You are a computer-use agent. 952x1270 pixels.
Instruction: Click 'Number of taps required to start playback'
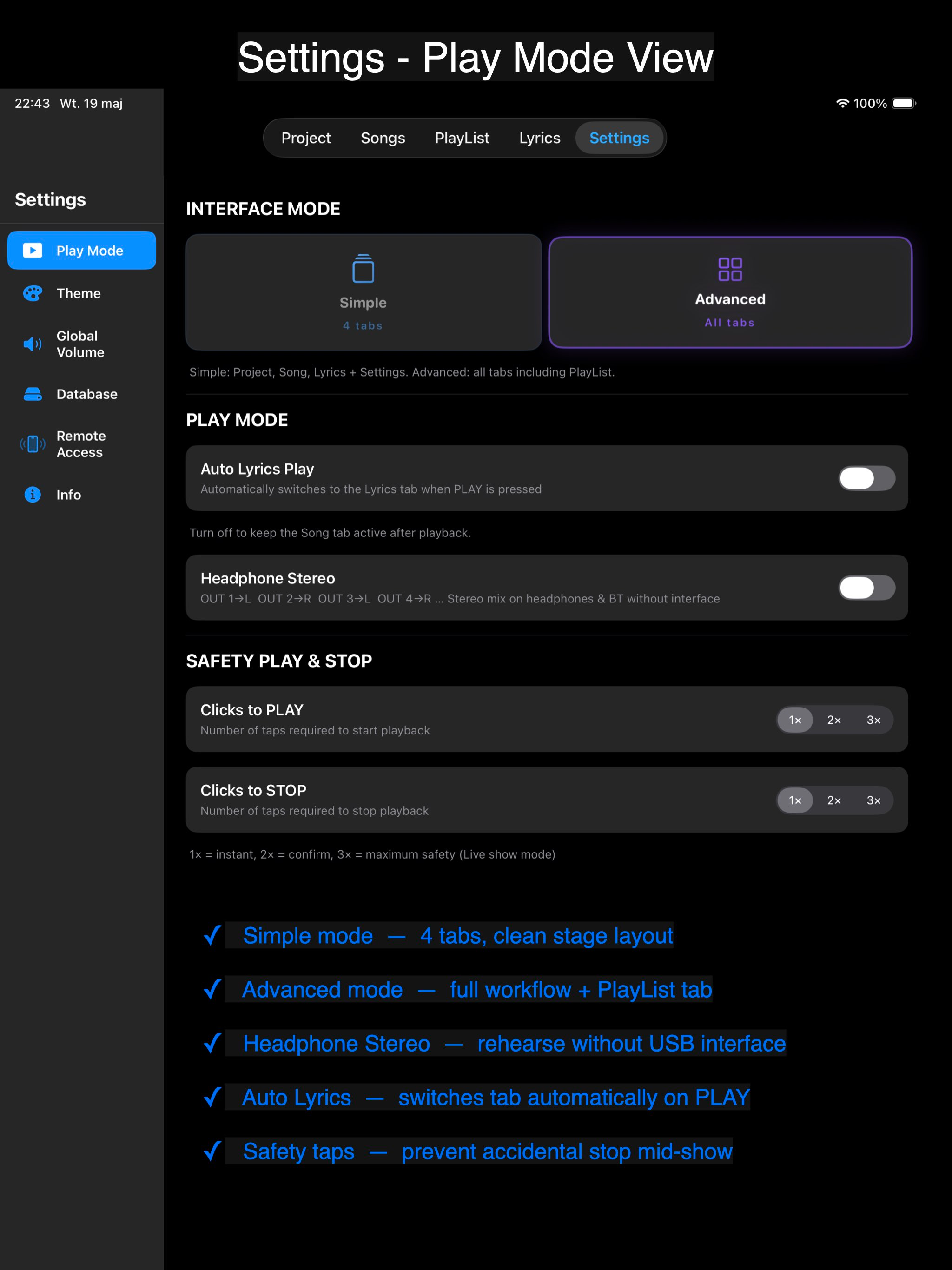click(x=315, y=730)
